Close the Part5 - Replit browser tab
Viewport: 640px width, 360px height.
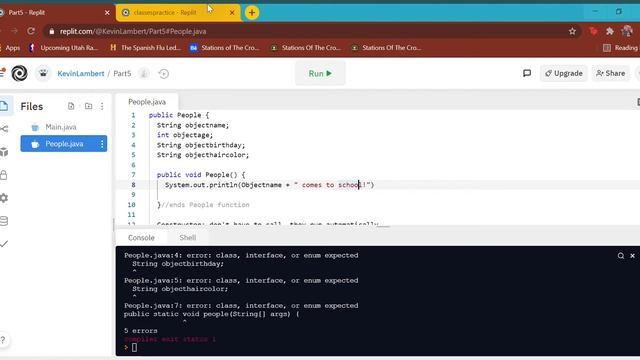107,13
